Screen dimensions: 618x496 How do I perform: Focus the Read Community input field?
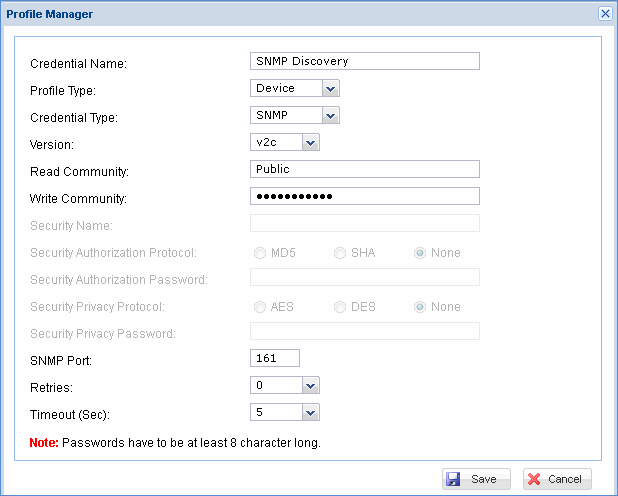(x=365, y=169)
